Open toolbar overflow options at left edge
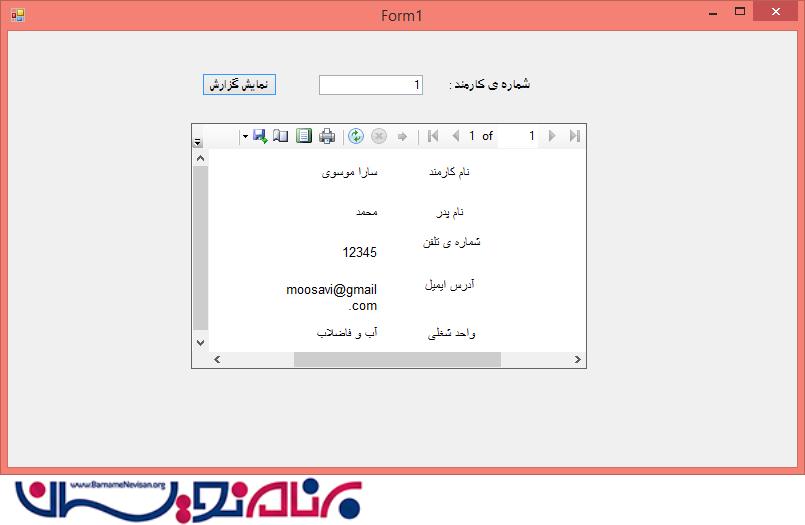The width and height of the screenshot is (805, 525). coord(198,142)
